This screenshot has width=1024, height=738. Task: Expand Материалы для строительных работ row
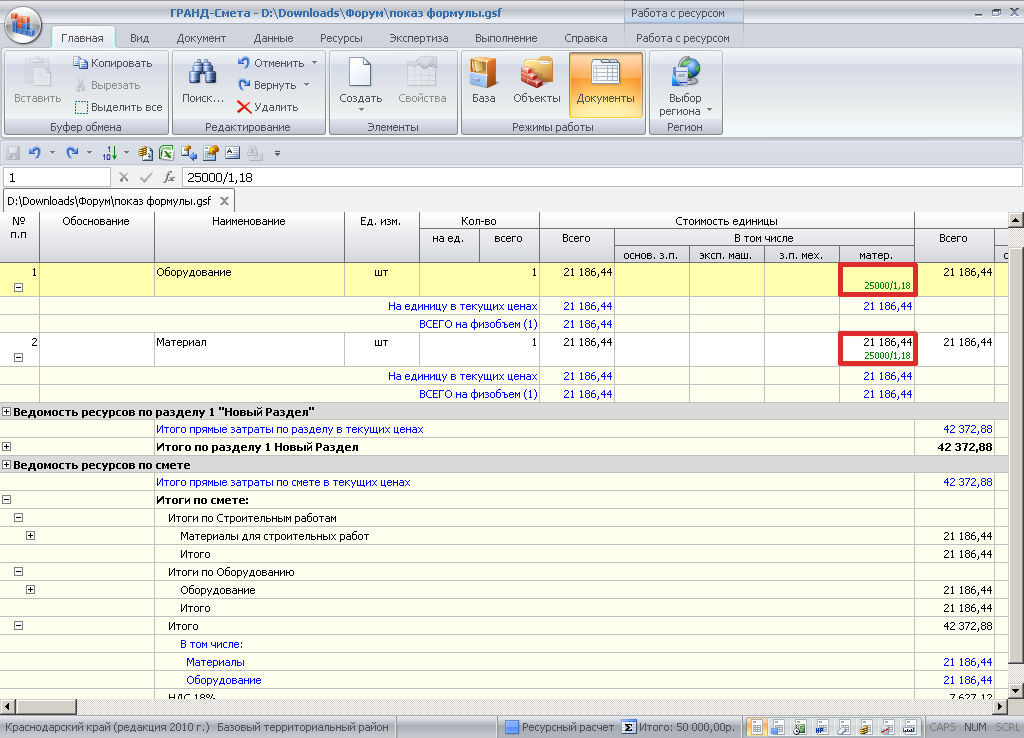pos(30,536)
